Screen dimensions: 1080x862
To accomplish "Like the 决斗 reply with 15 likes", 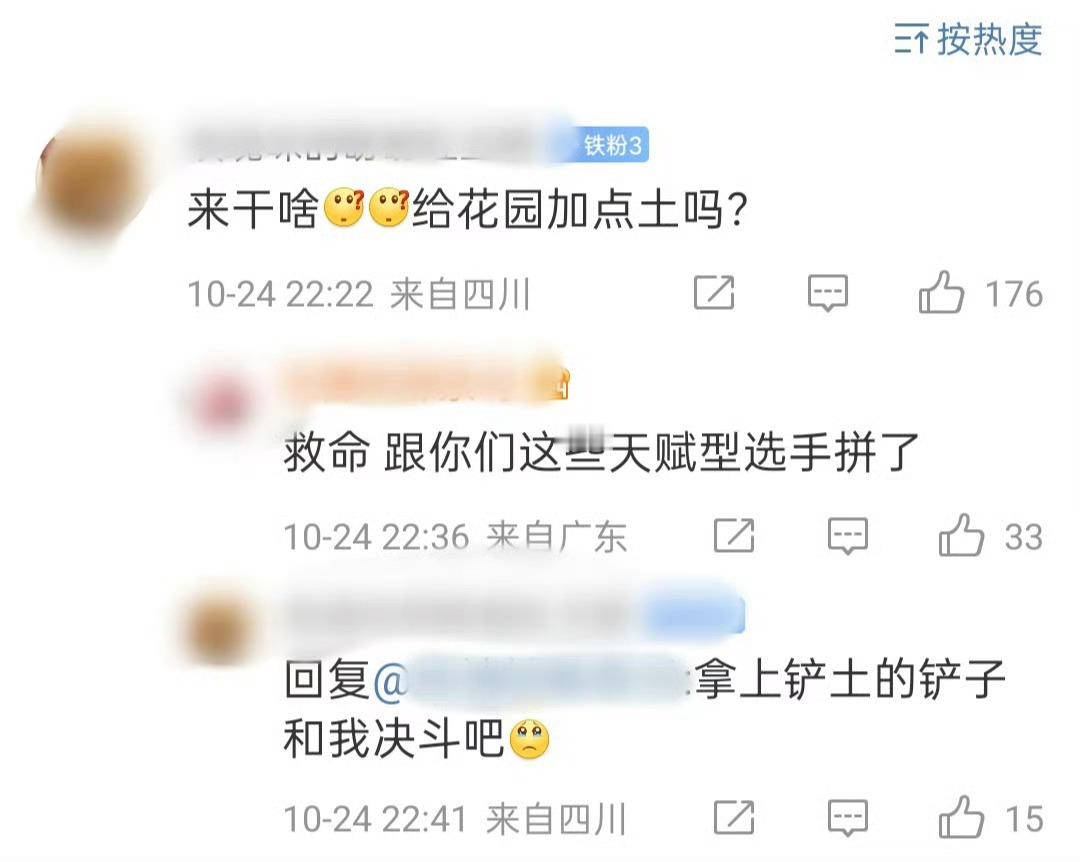I will tap(961, 818).
